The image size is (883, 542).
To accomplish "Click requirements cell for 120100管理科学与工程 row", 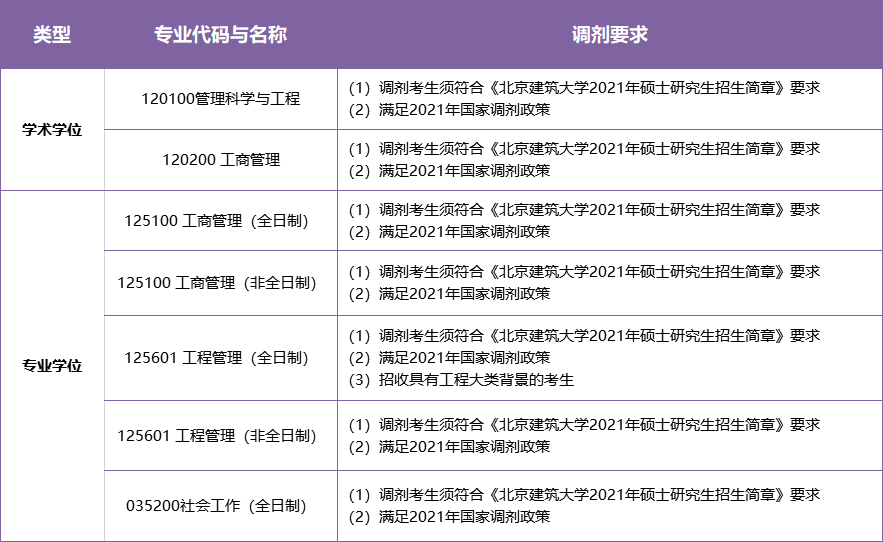I will coord(584,99).
